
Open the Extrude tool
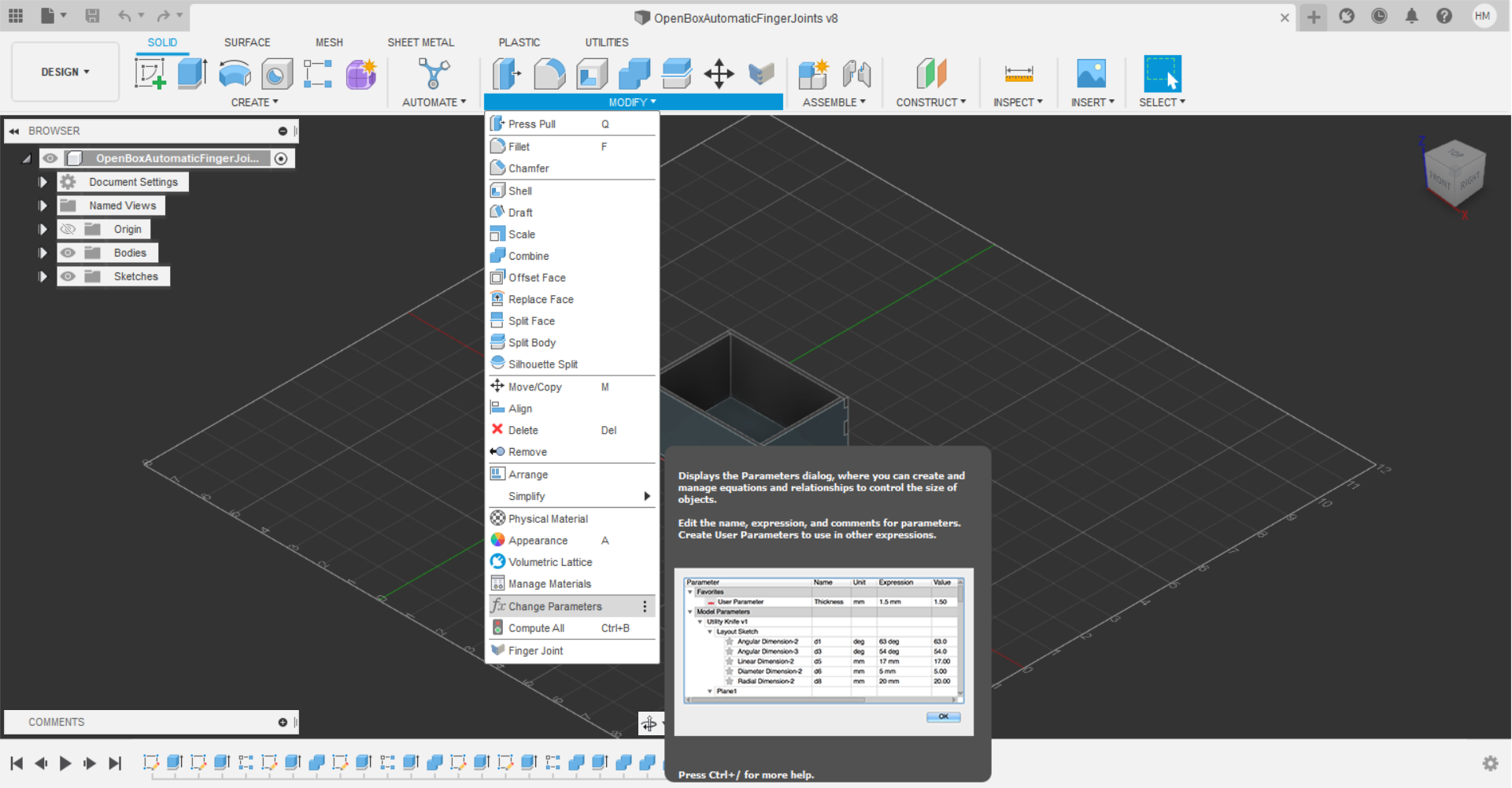192,73
